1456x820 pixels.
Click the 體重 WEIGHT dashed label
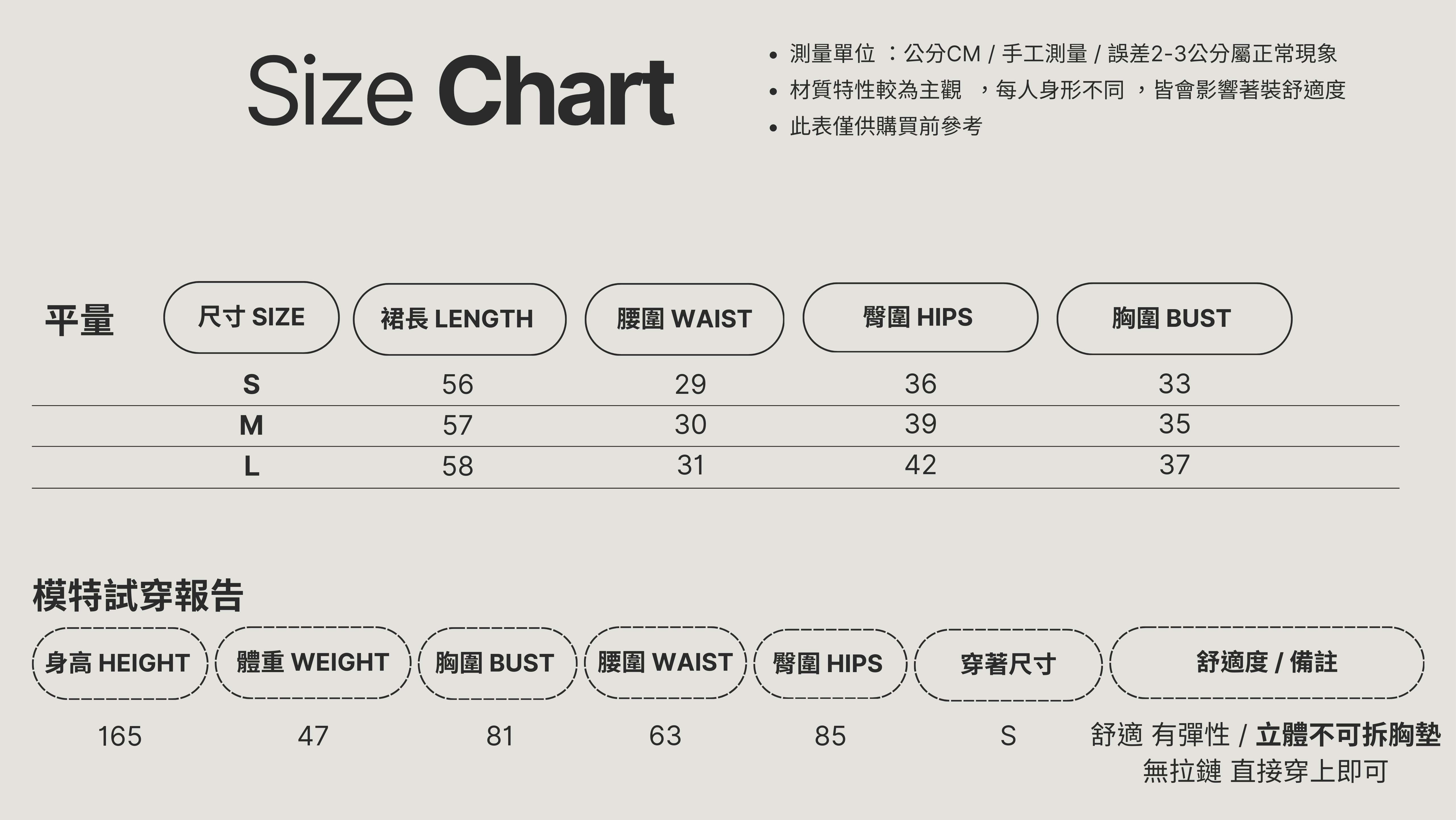coord(313,663)
